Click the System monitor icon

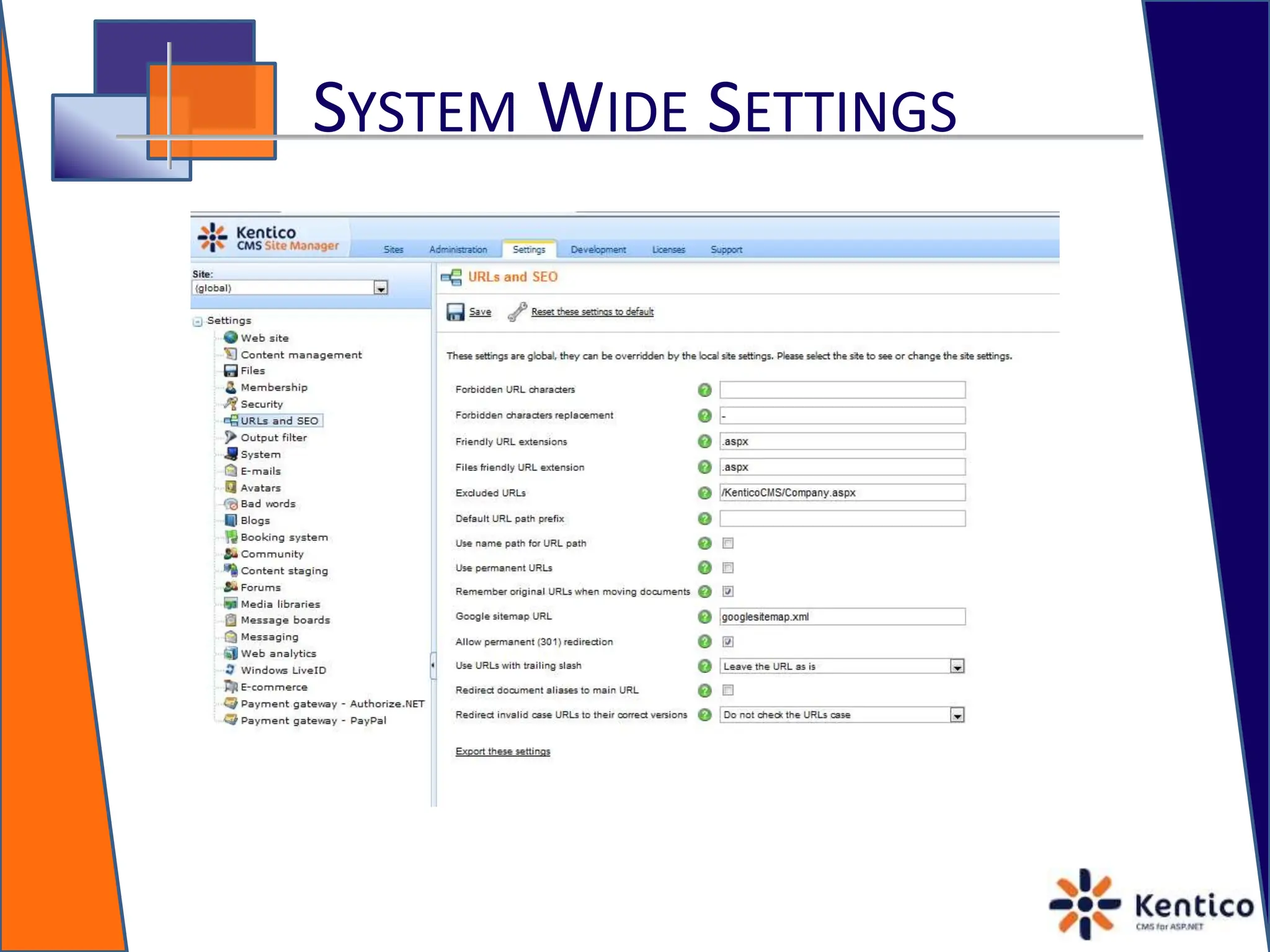tap(231, 454)
